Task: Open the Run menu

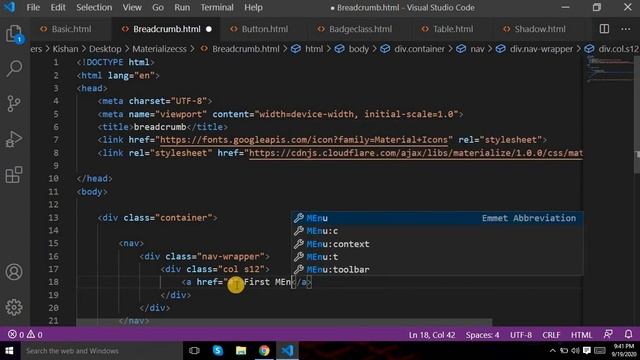Action: click(182, 7)
